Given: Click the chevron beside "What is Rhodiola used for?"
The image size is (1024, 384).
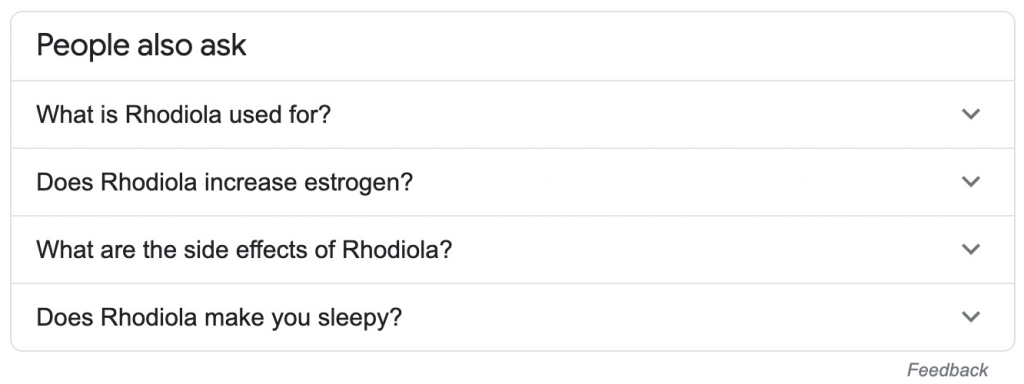Looking at the screenshot, I should 971,114.
